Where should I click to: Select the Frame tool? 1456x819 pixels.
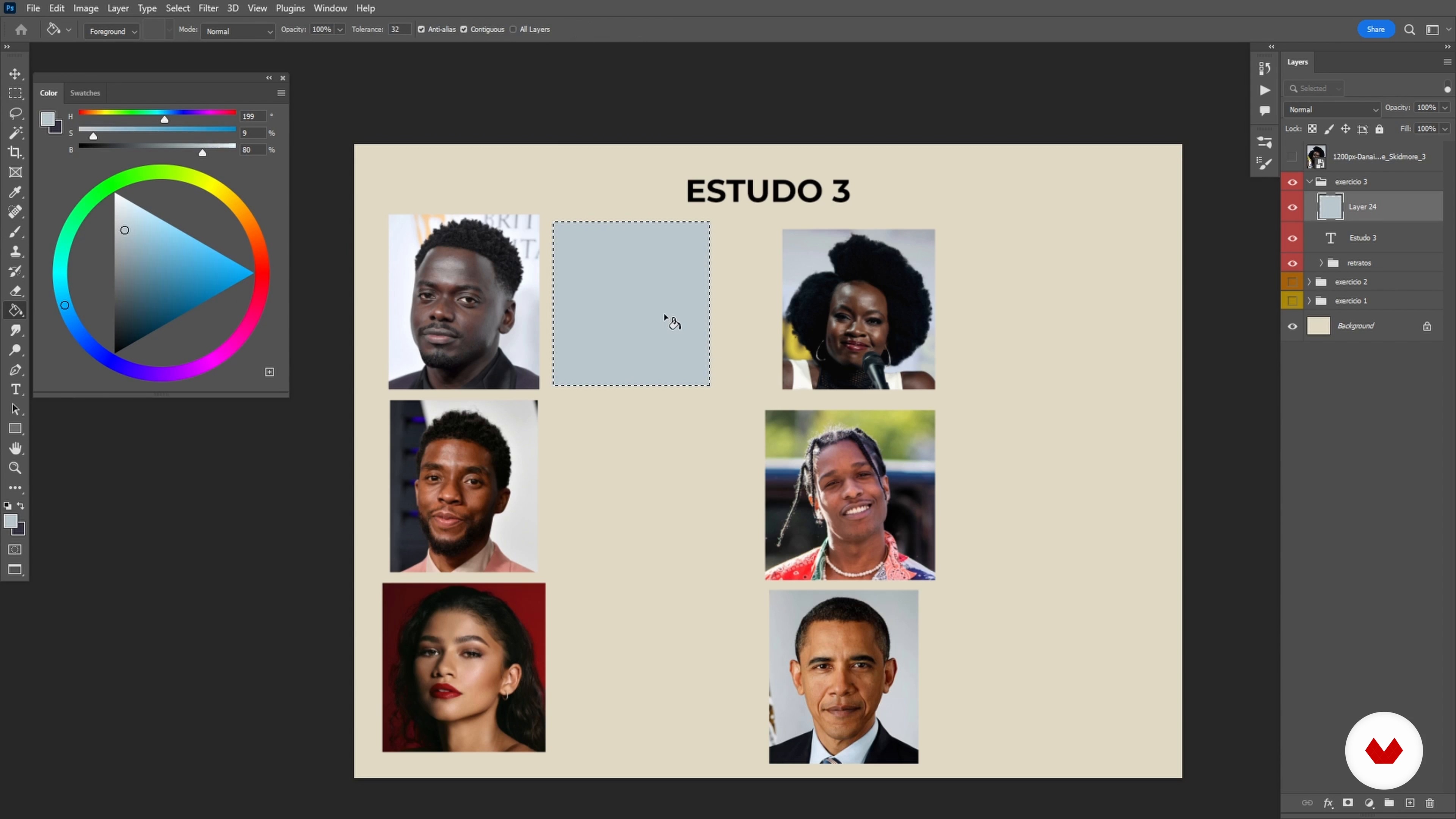[x=15, y=173]
